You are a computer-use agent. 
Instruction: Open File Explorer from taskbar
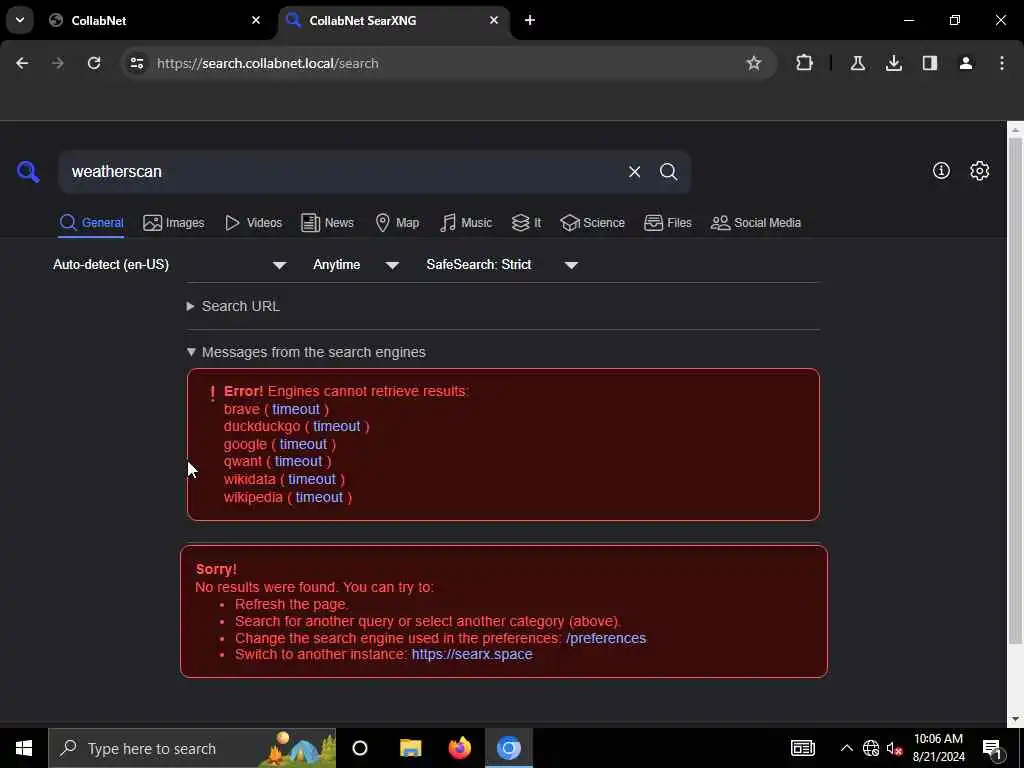(411, 748)
